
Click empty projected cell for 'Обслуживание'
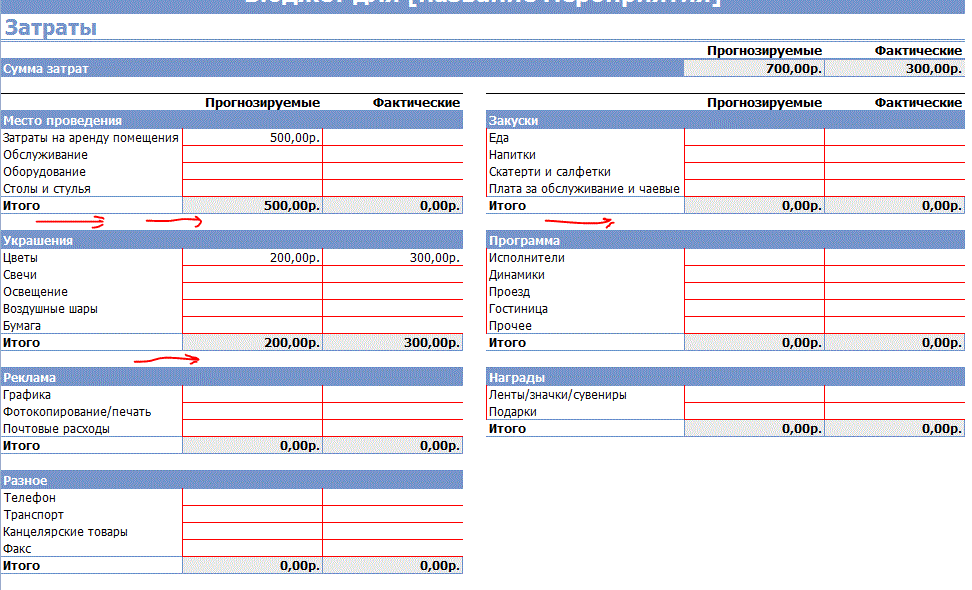coord(252,154)
